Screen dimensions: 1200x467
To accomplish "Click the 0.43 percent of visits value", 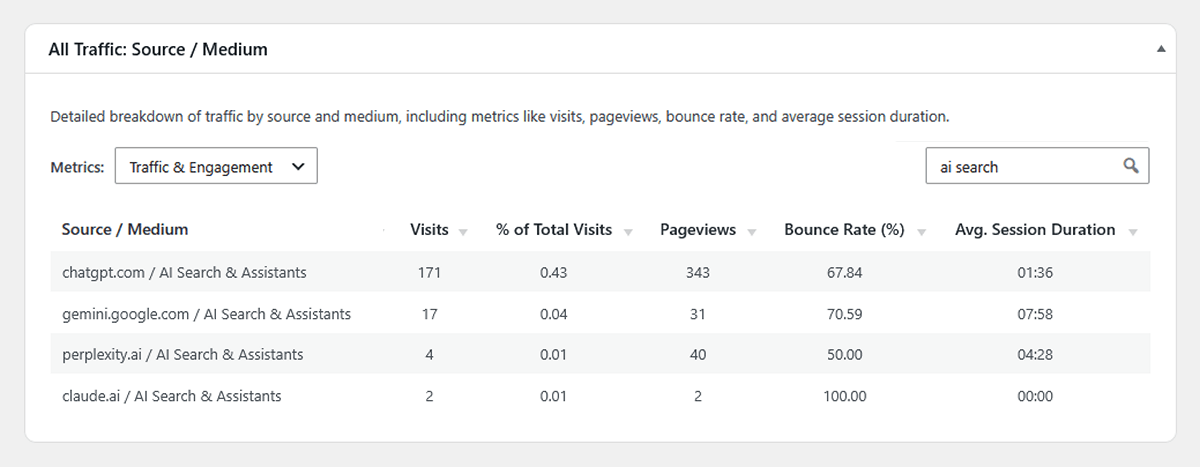I will (554, 272).
